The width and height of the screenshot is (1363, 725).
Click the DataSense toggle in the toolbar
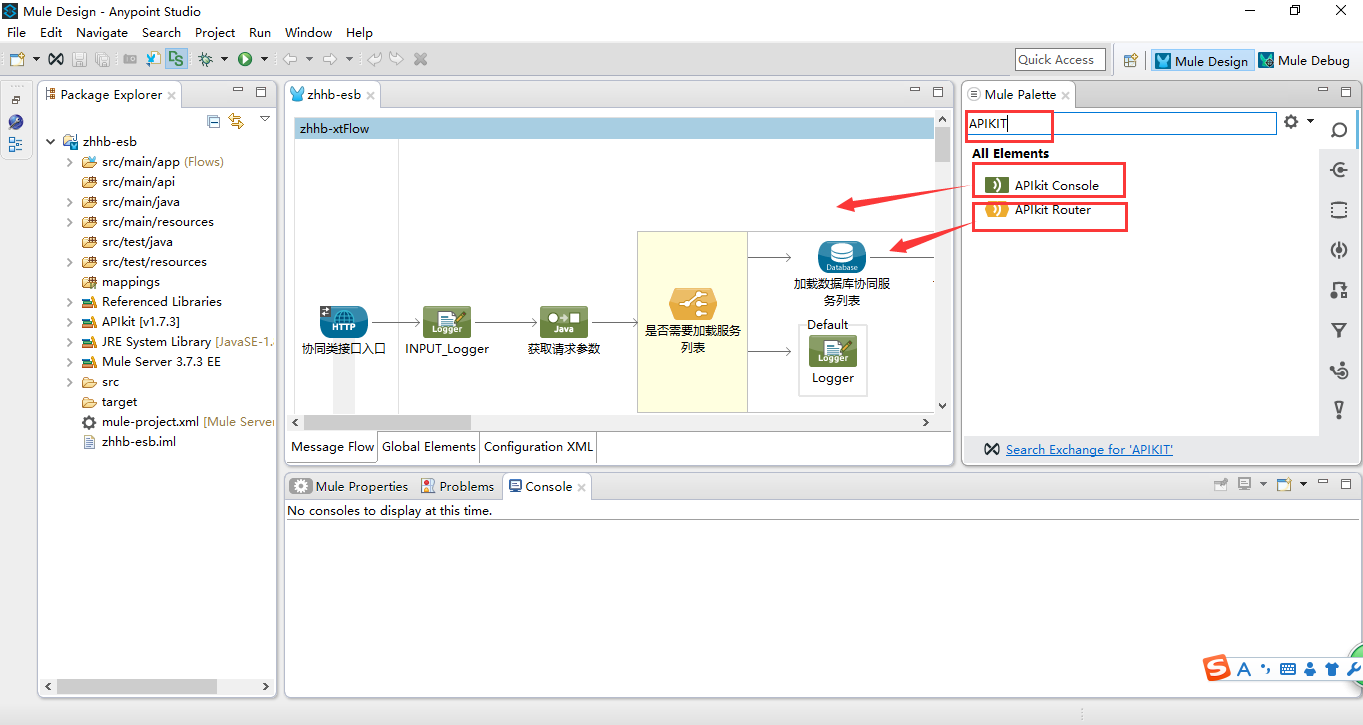click(175, 59)
